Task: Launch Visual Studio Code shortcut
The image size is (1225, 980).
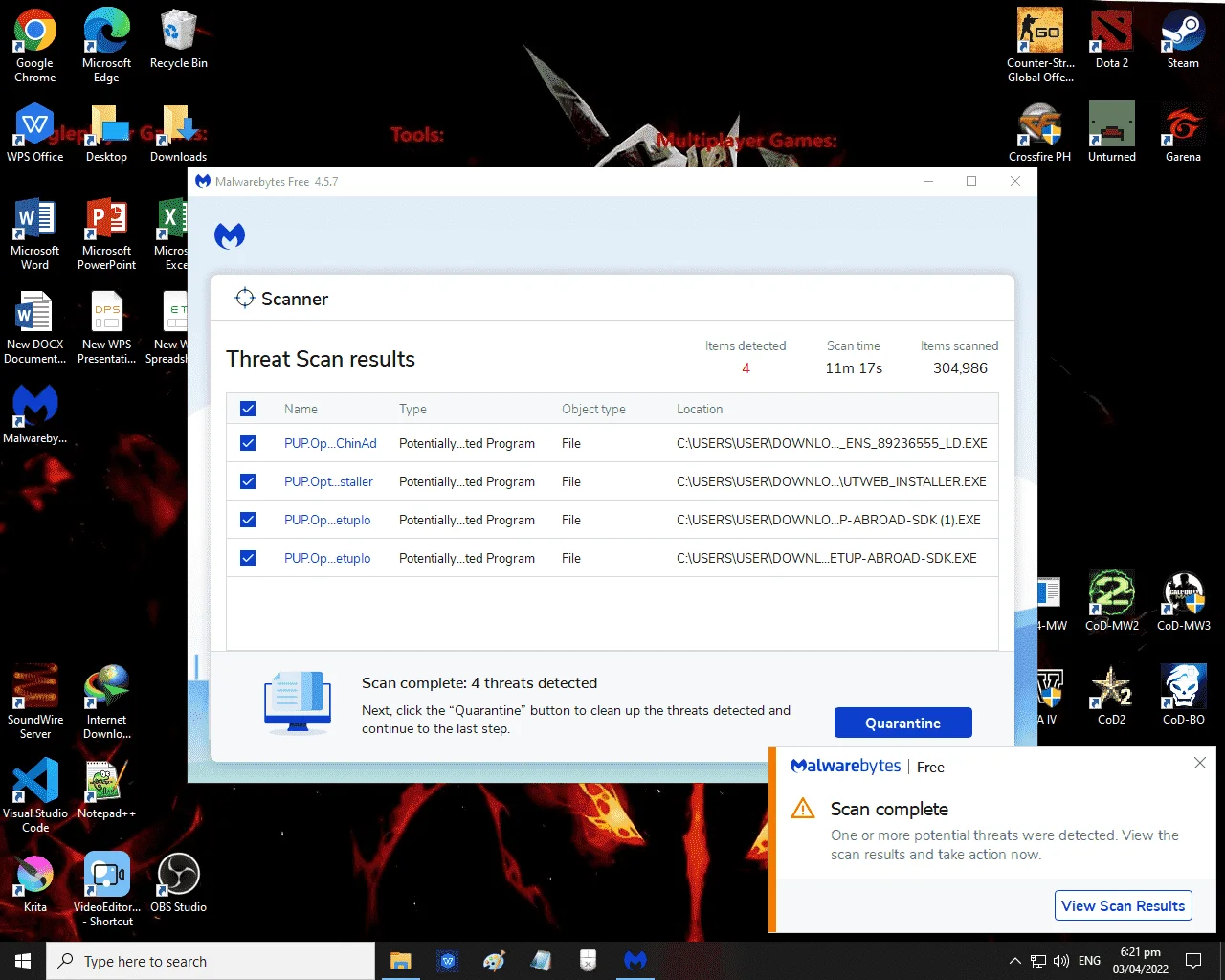Action: pyautogui.click(x=35, y=796)
